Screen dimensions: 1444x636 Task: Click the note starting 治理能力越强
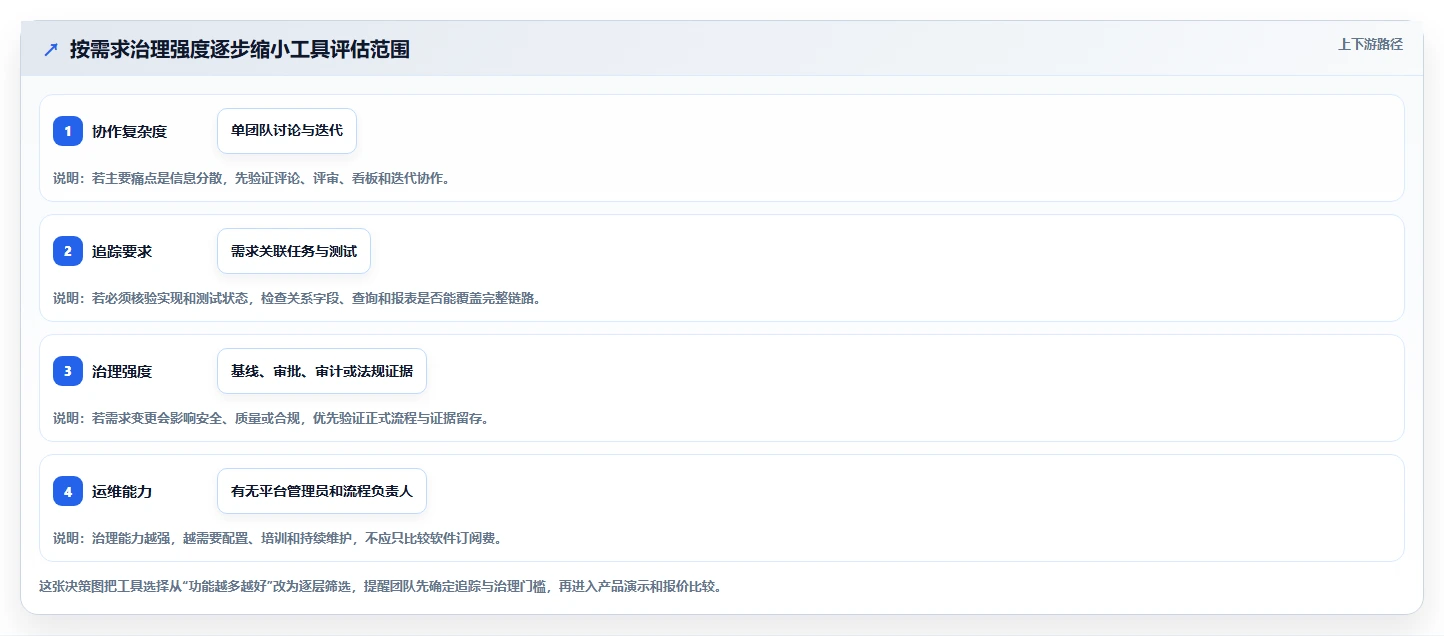277,538
